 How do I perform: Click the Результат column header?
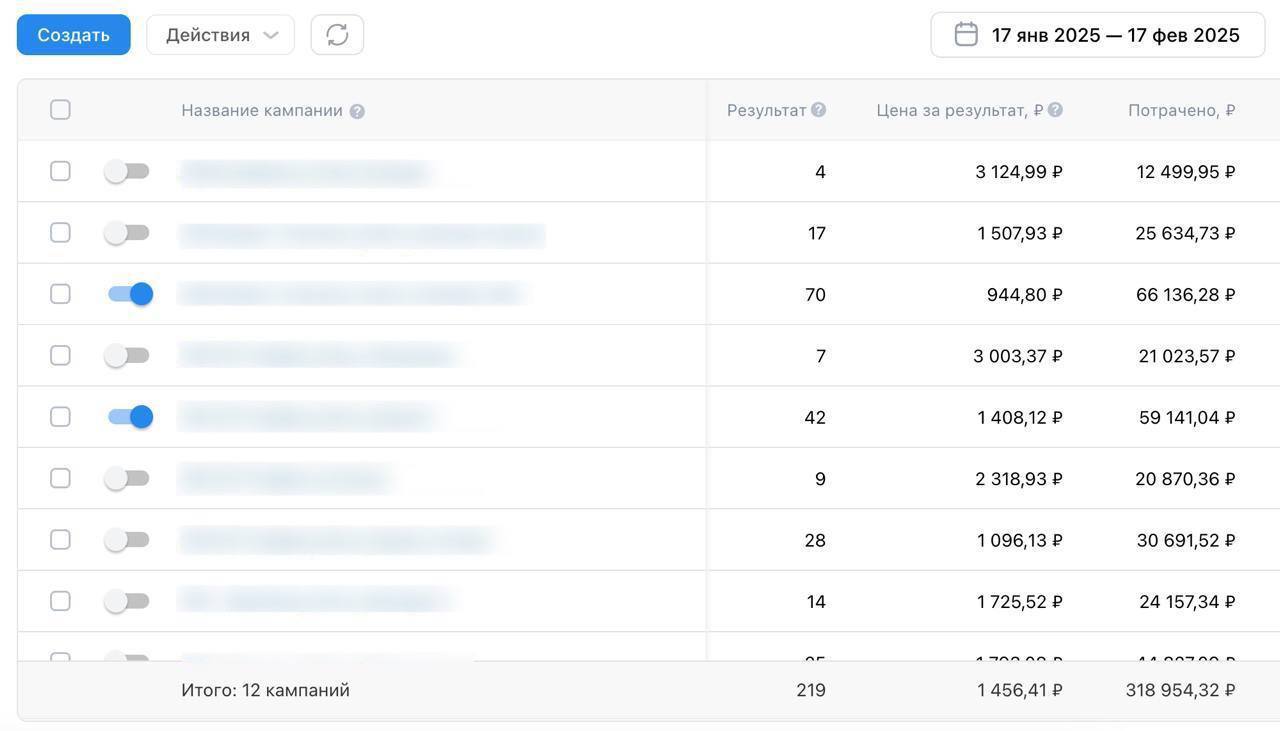(x=766, y=111)
